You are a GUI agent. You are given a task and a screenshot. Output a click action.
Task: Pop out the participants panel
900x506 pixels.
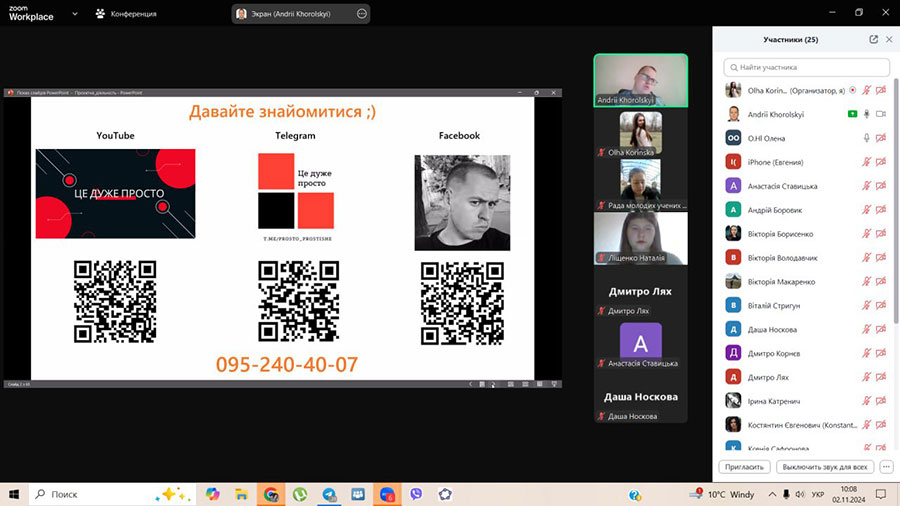coord(873,39)
